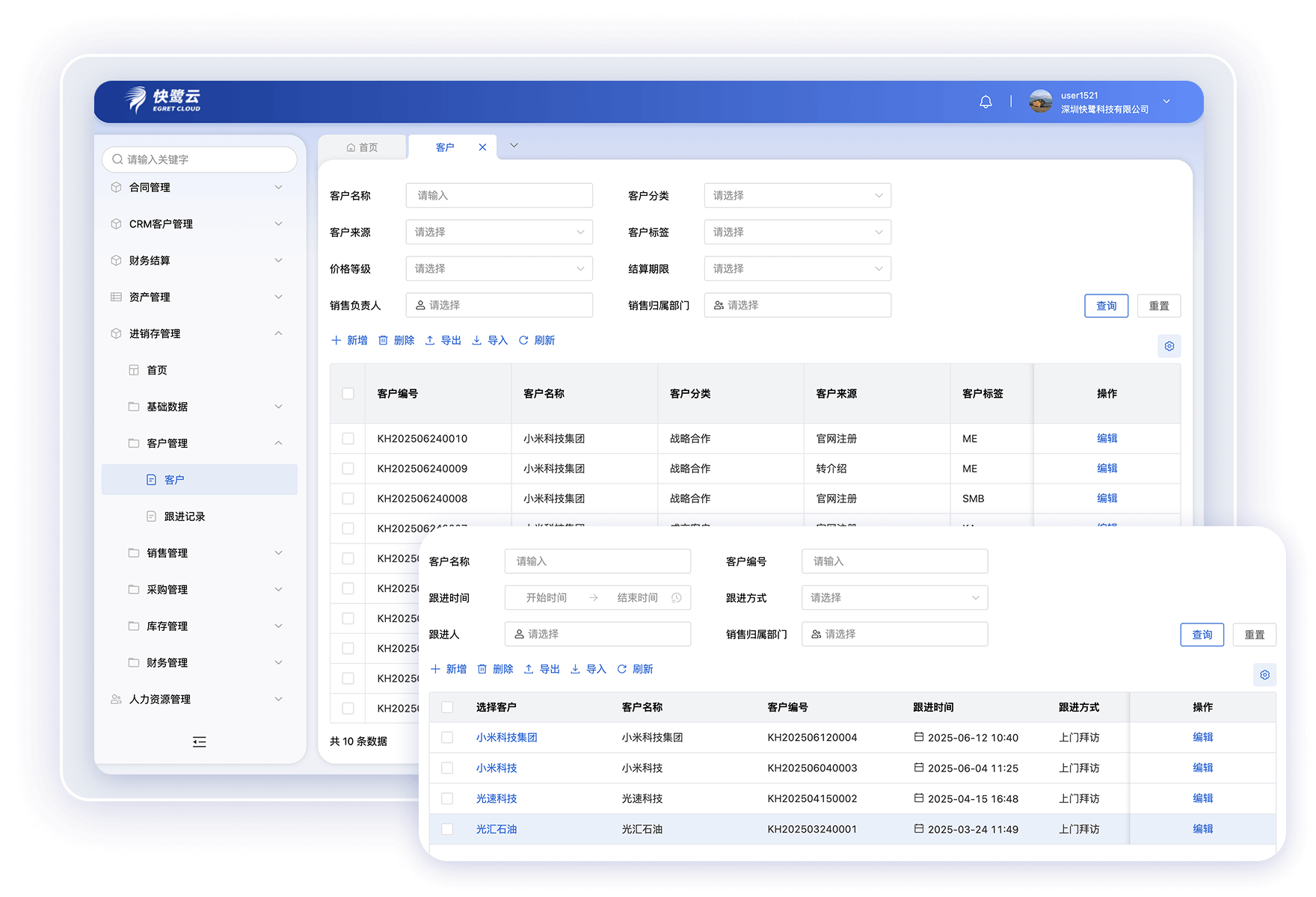
Task: Select all customers via header checkbox
Action: click(348, 394)
